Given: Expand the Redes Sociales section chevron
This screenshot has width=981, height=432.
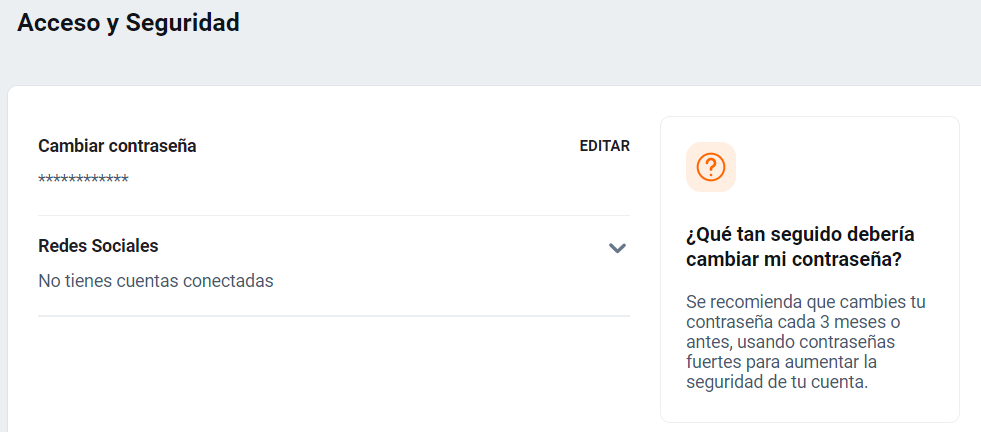Looking at the screenshot, I should pos(618,248).
